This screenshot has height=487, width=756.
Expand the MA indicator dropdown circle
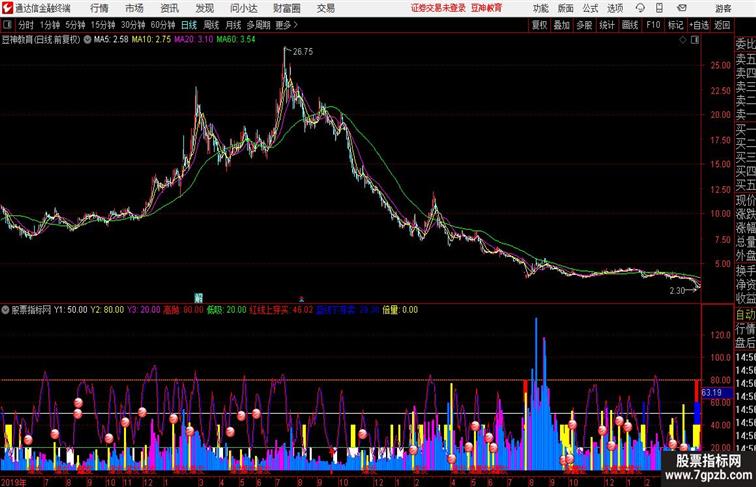[87, 40]
